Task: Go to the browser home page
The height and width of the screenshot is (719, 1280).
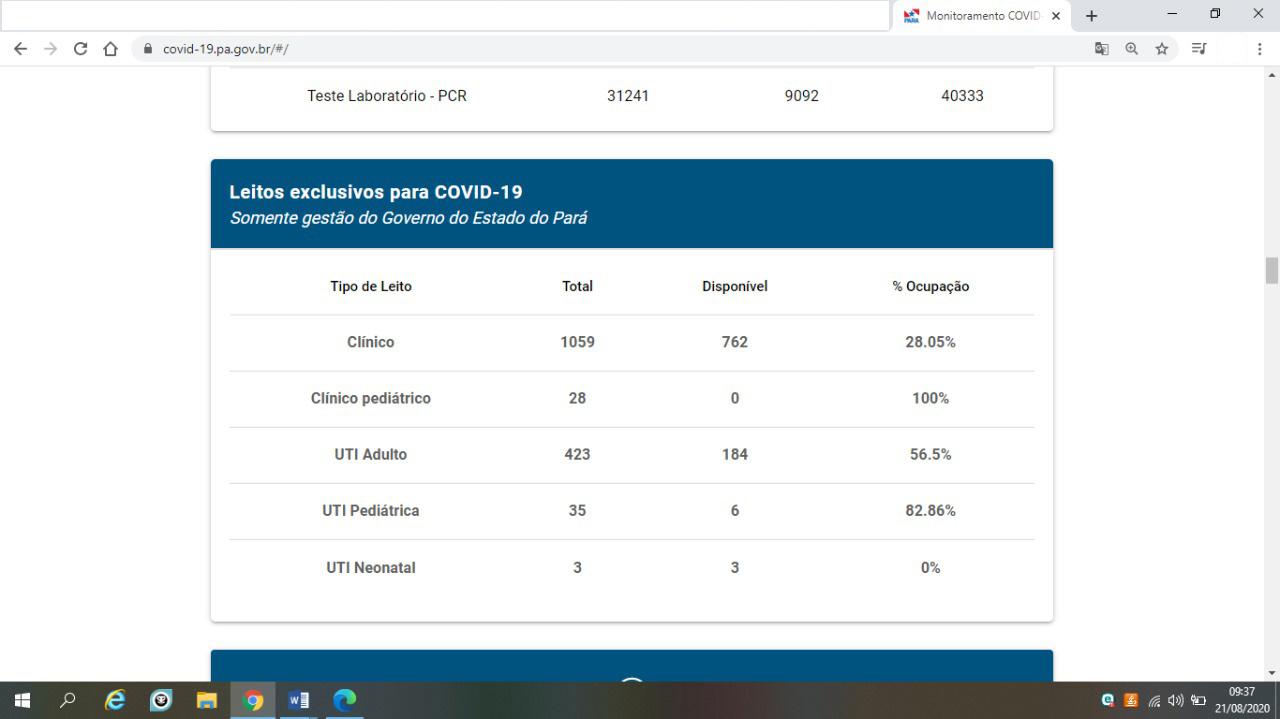Action: coord(111,48)
